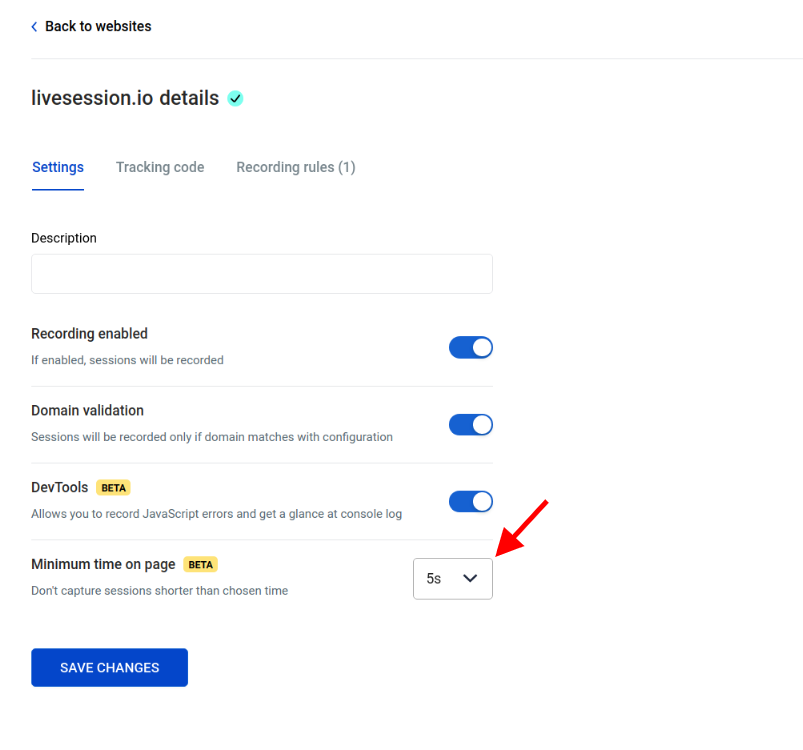Select the Settings tab

pos(57,167)
